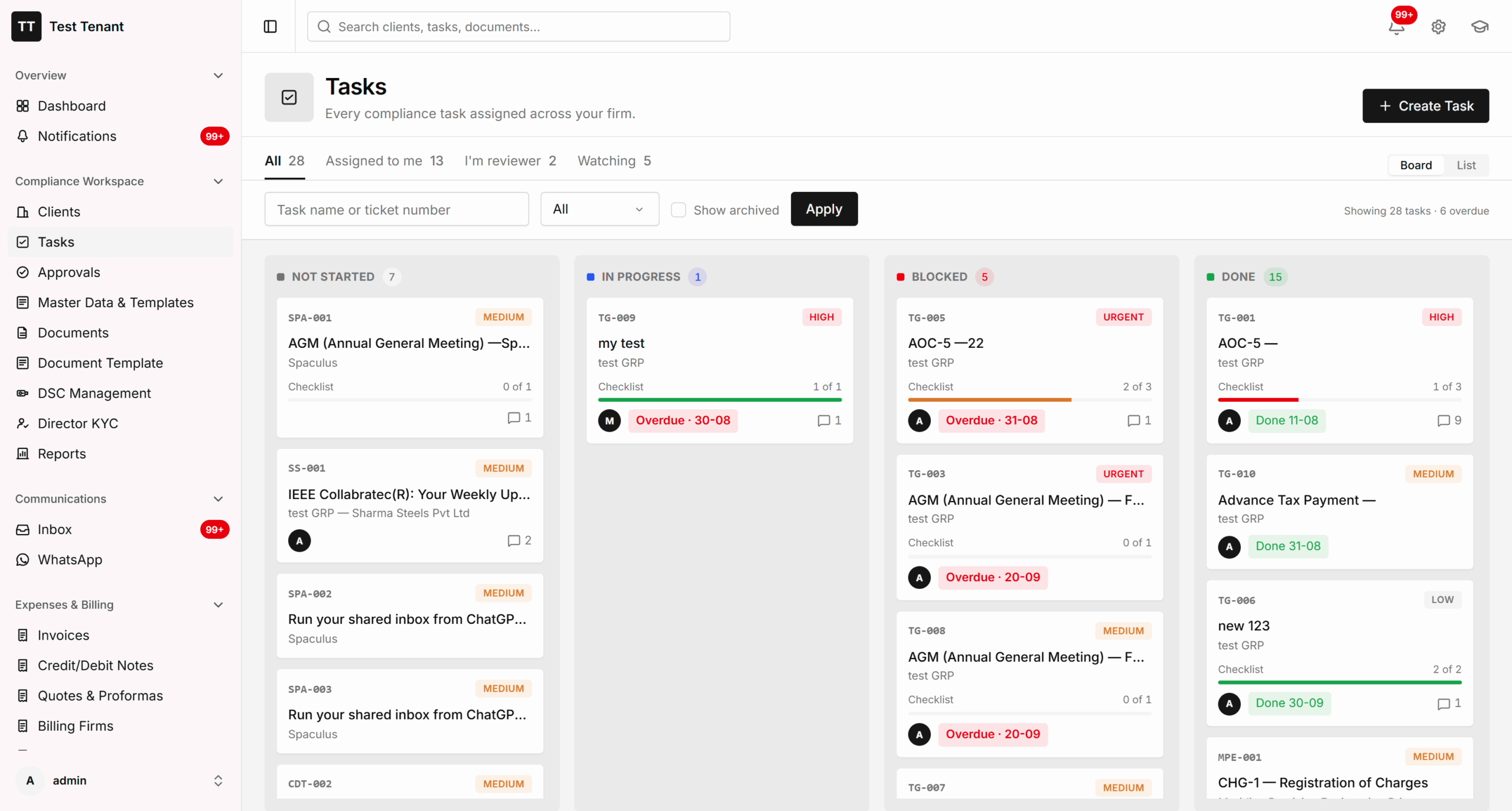Open comments on TG-001 card
The height and width of the screenshot is (811, 1512).
point(1449,421)
